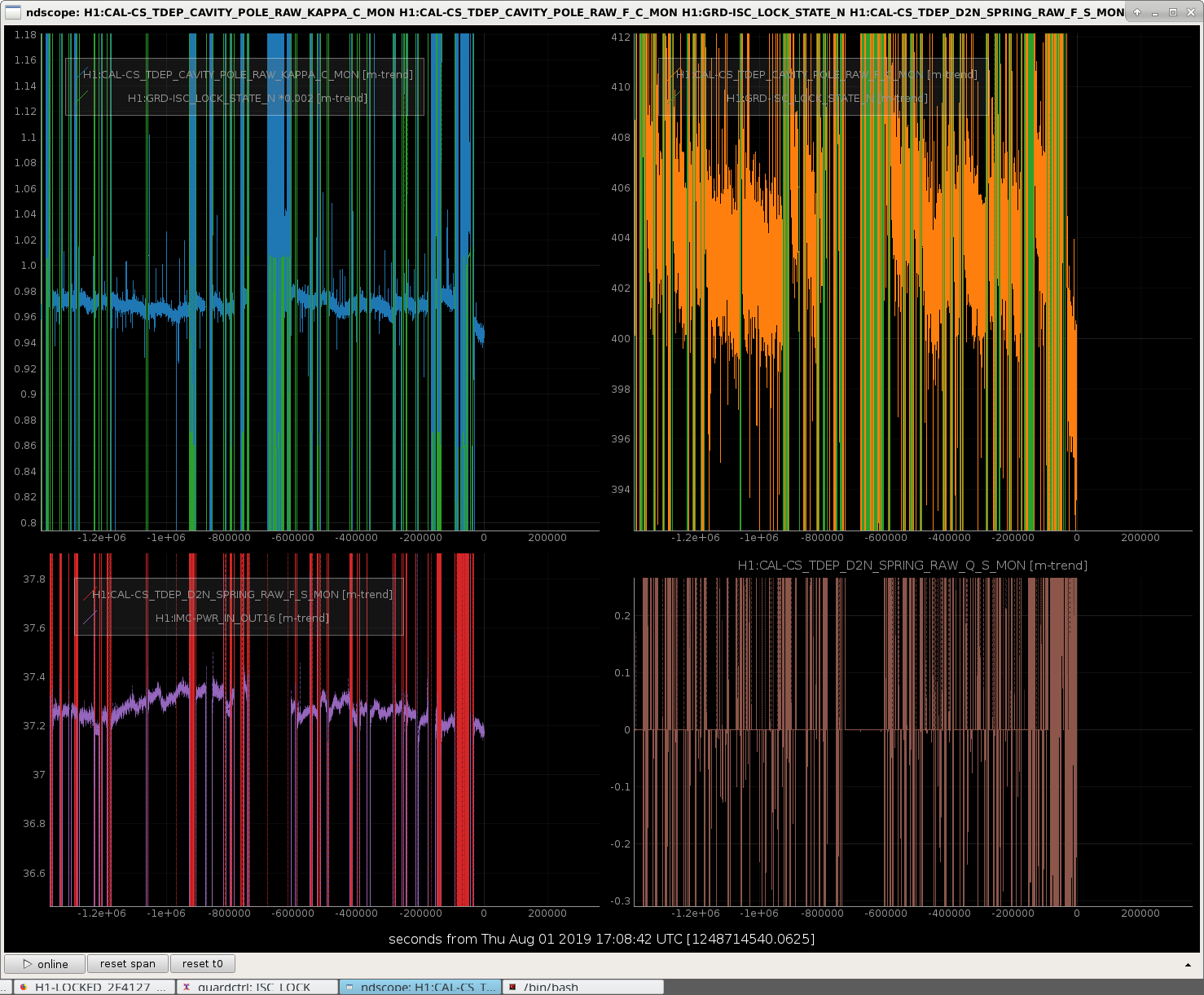Click the blue KAPPA_C_MON legend line sample
Viewport: 1204px width, 995px height.
(81, 74)
